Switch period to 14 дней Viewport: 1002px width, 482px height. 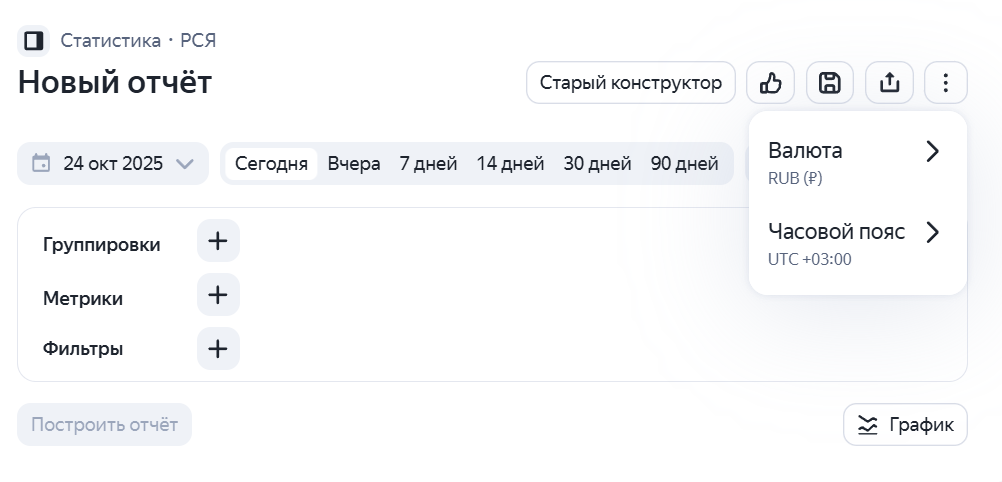pyautogui.click(x=510, y=164)
